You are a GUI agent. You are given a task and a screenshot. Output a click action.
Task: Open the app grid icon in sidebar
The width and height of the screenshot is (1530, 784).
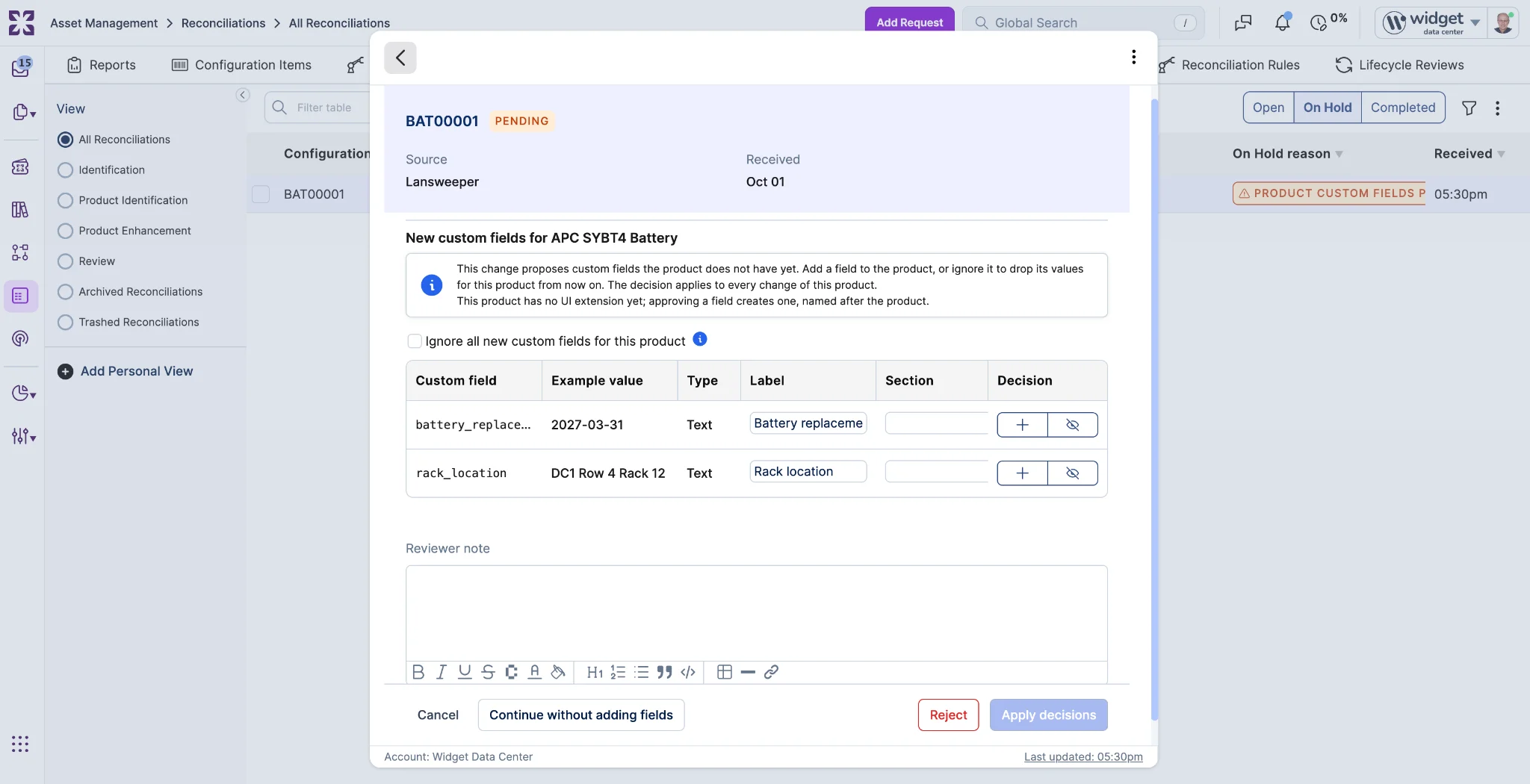click(x=20, y=744)
